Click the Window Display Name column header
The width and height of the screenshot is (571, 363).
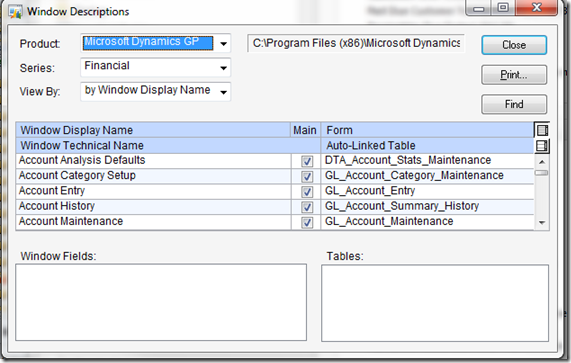click(153, 130)
